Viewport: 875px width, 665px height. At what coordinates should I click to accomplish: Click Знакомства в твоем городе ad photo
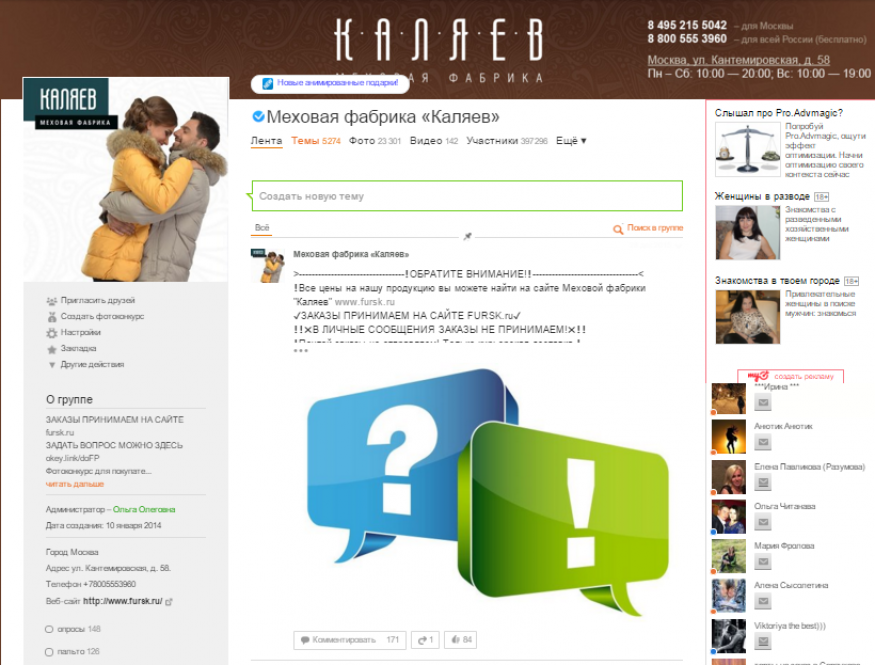click(747, 317)
